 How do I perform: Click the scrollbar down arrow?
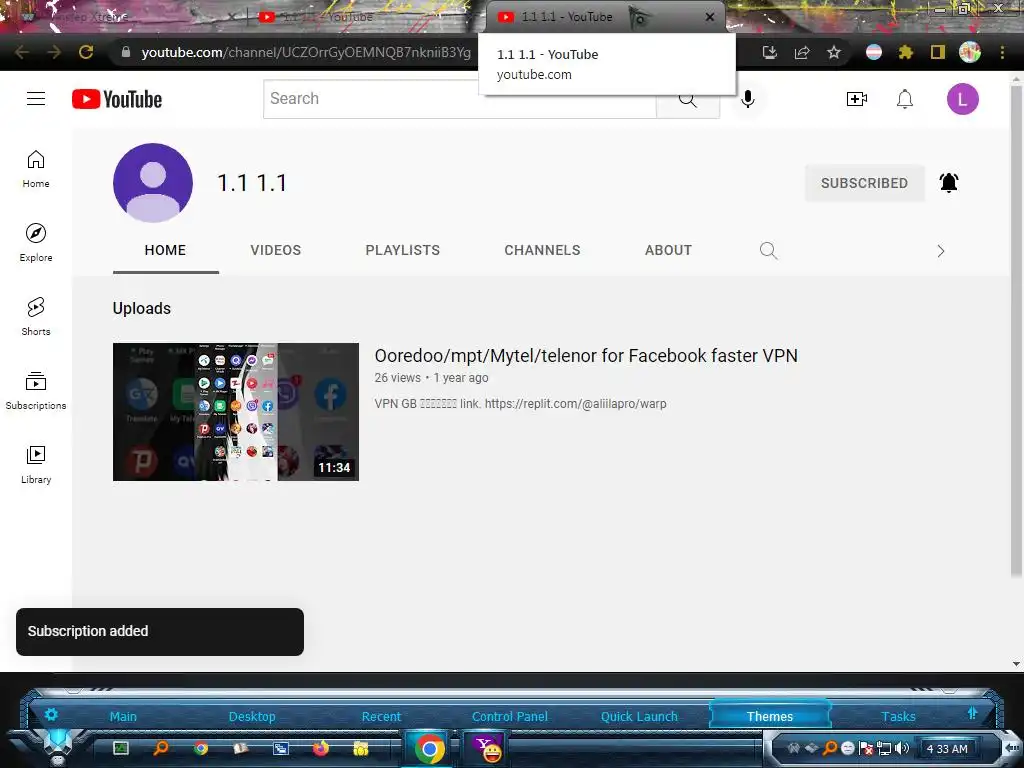(1016, 664)
